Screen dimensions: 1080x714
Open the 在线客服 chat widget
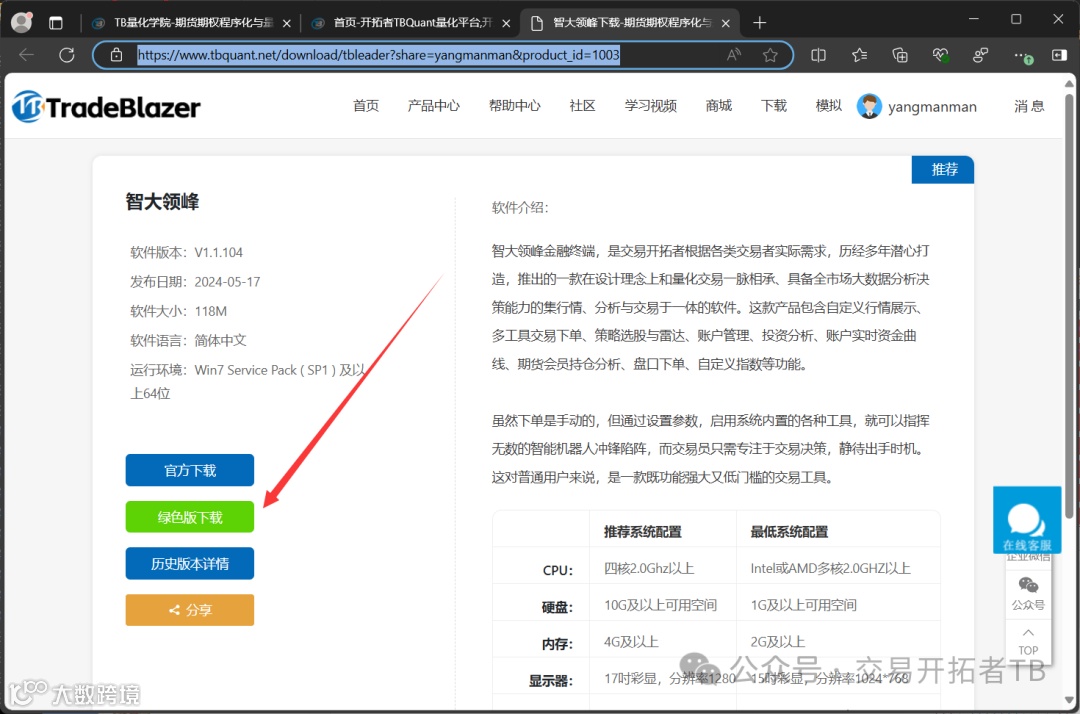pos(1027,520)
